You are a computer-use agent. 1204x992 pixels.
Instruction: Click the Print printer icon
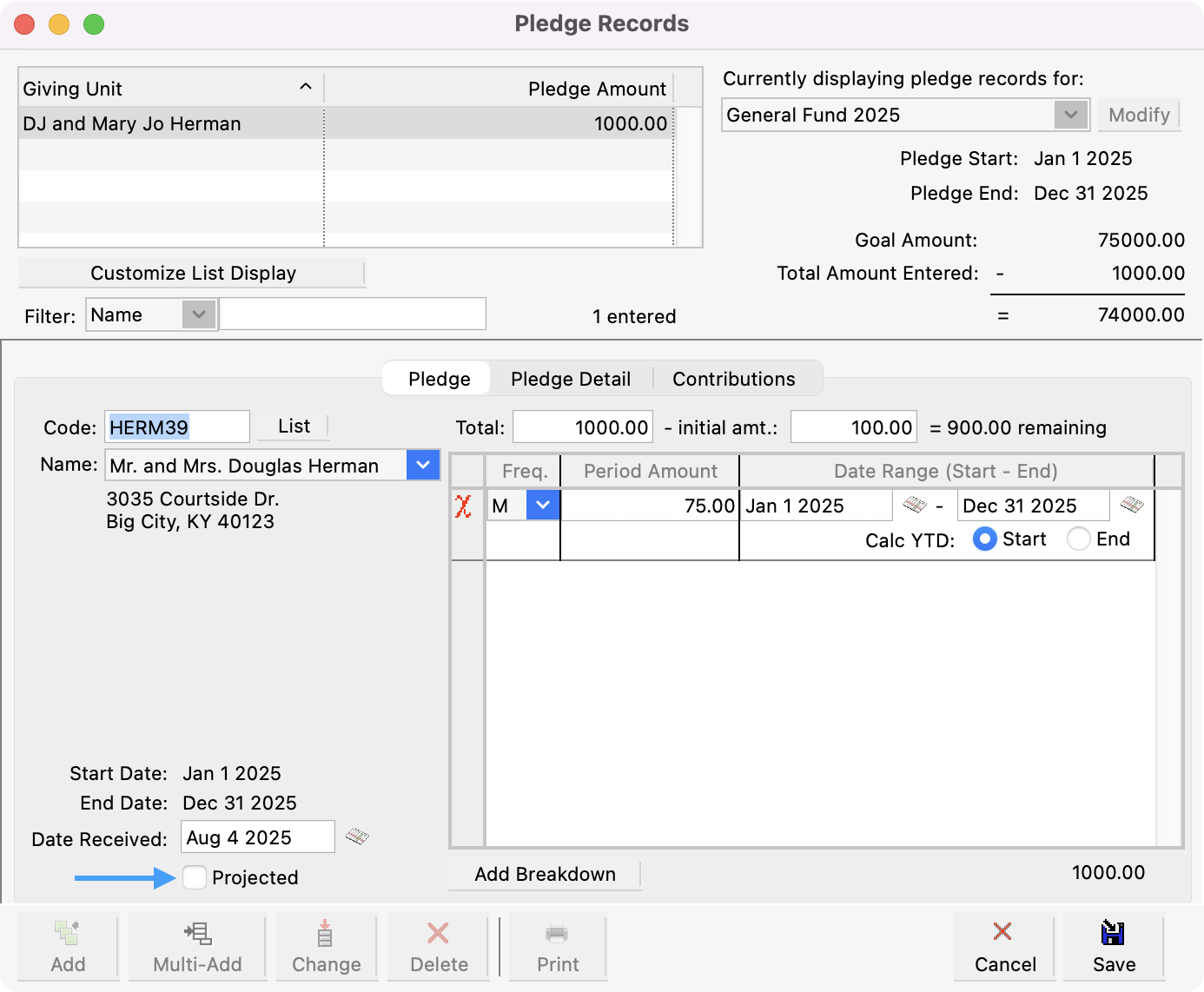557,935
